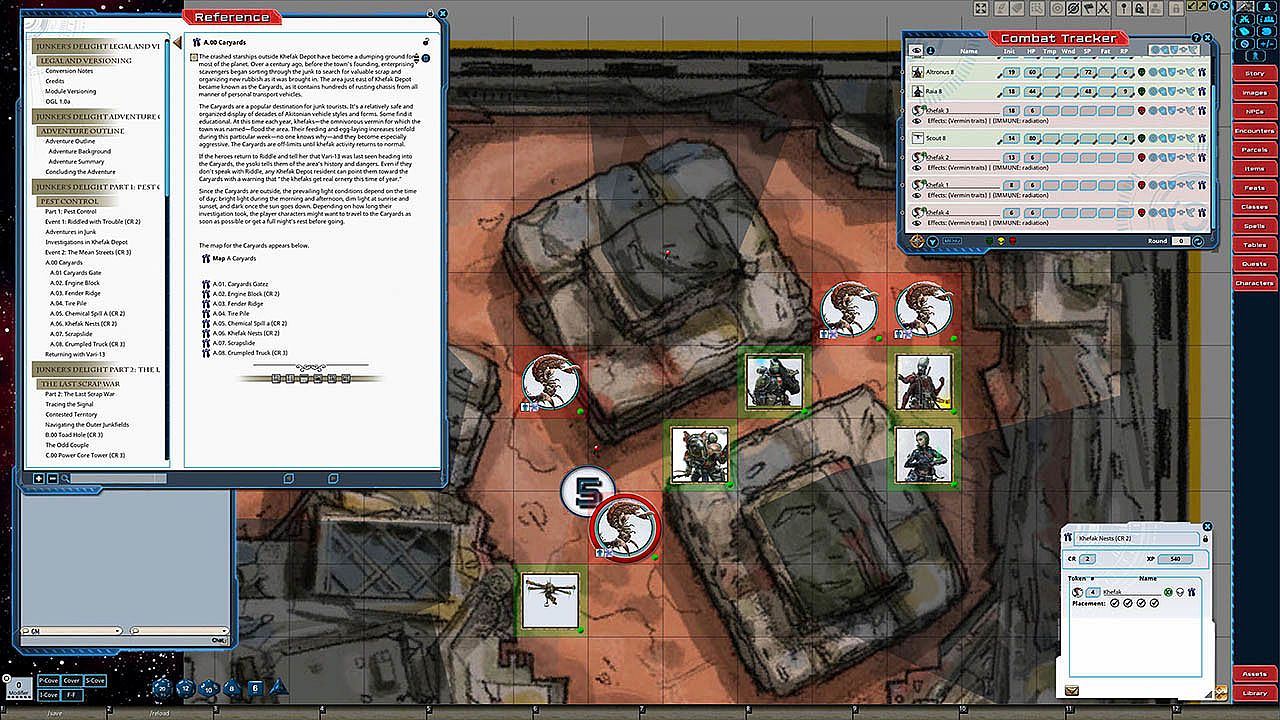Open the Encounters sidebar tab

[1254, 131]
